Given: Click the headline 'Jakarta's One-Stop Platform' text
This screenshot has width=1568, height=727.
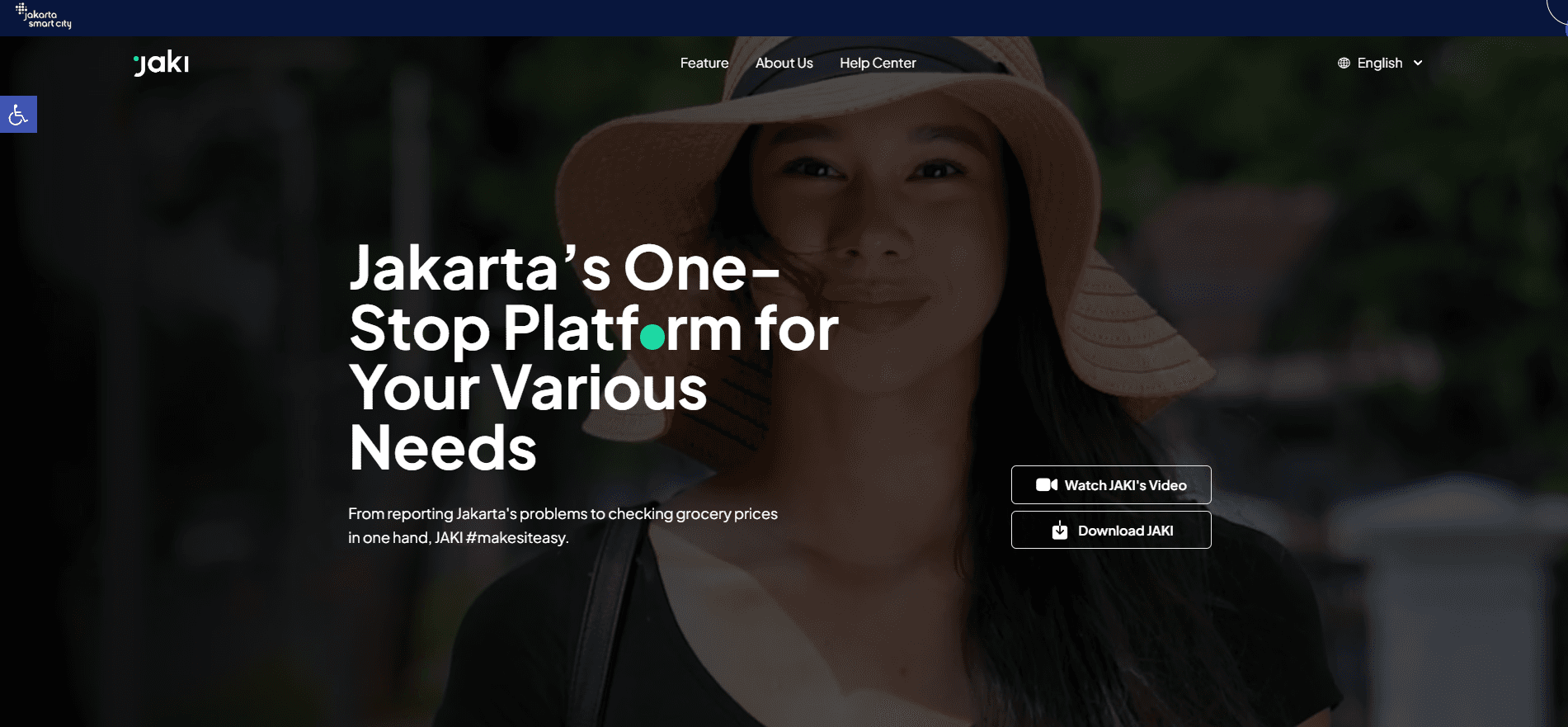Looking at the screenshot, I should 593,298.
